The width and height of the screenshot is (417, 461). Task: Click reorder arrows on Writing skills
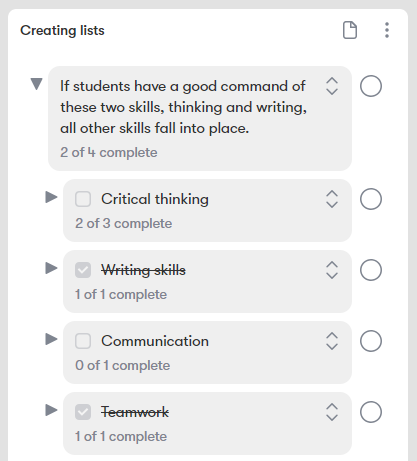click(x=332, y=270)
